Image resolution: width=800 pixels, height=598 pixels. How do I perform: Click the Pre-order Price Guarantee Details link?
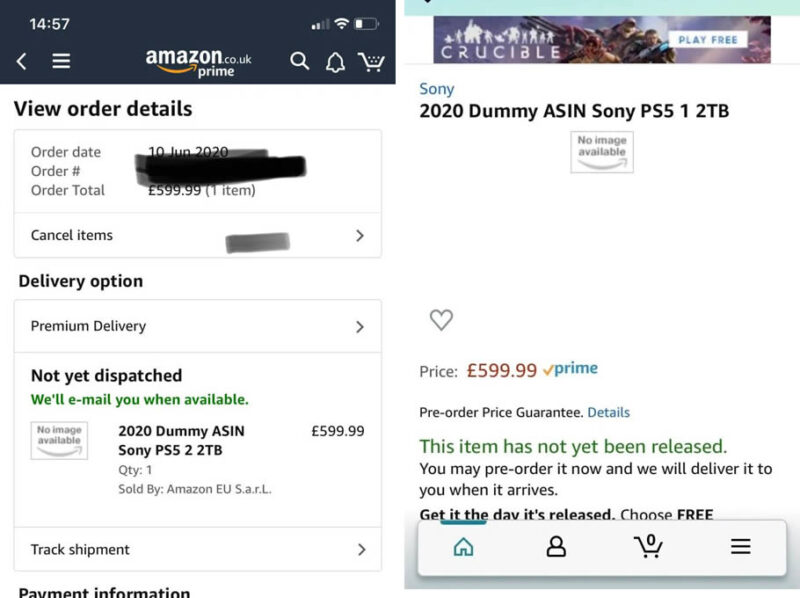(608, 412)
